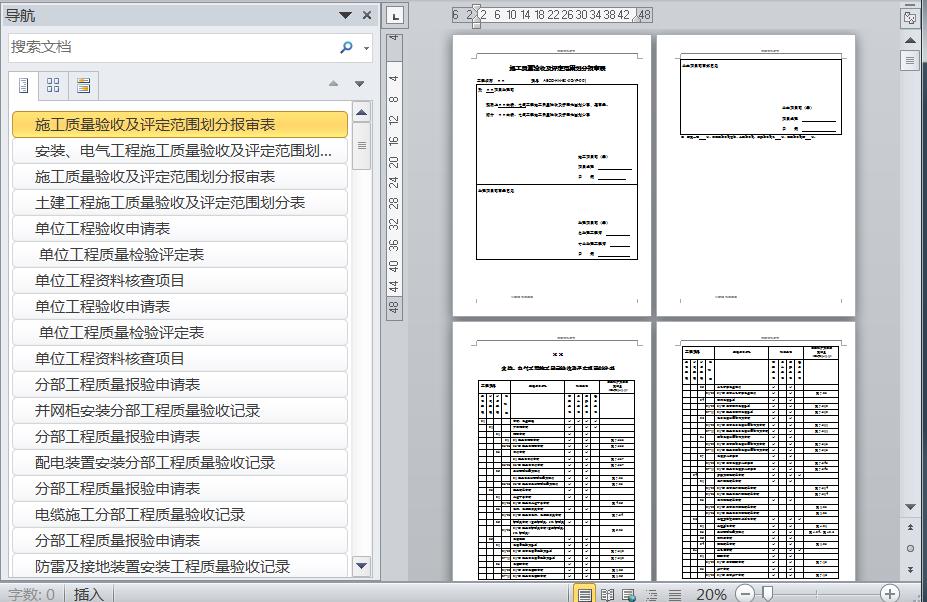Switch to the page thumbnails browse tab

click(x=53, y=86)
